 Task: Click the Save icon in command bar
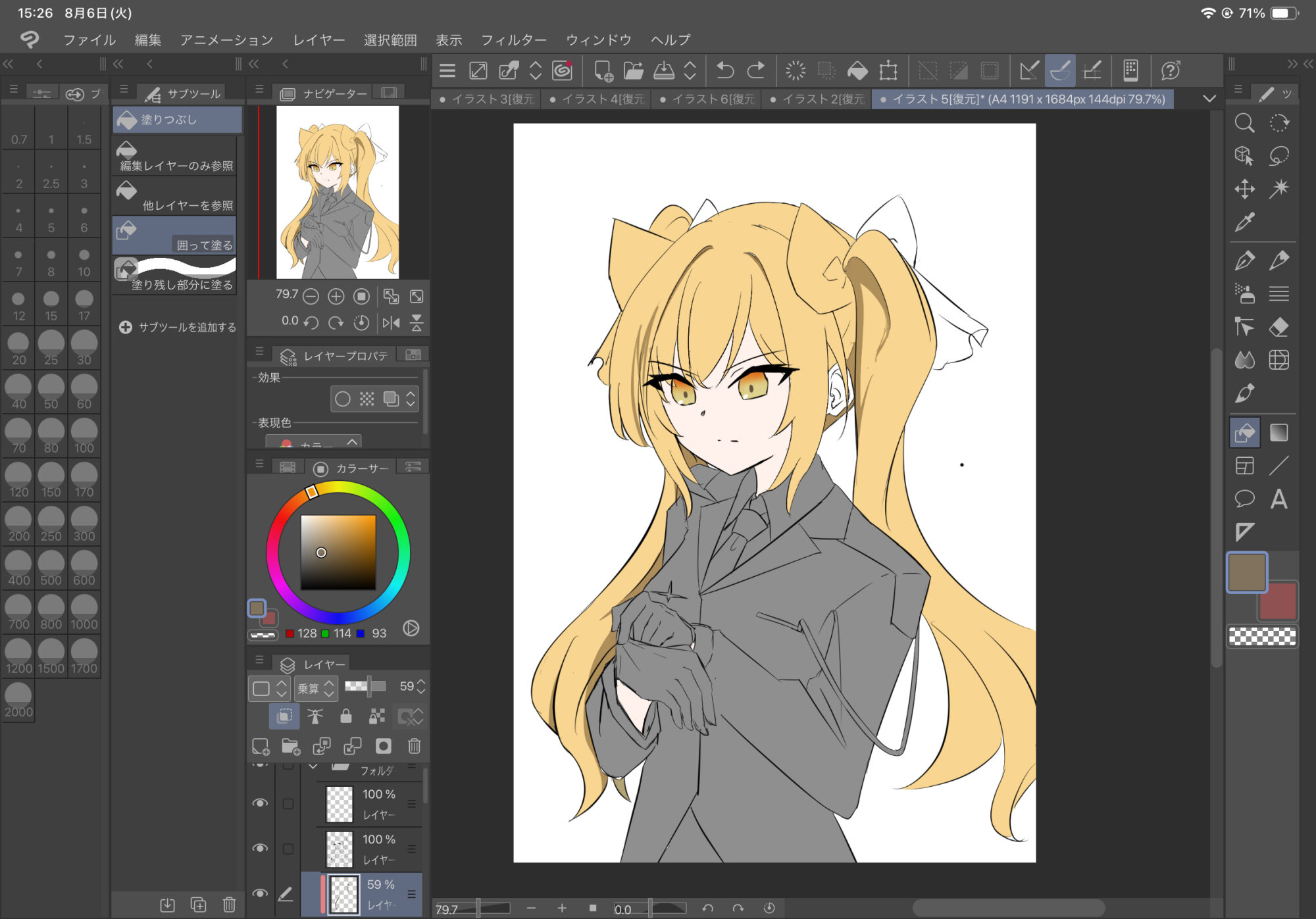coord(663,70)
